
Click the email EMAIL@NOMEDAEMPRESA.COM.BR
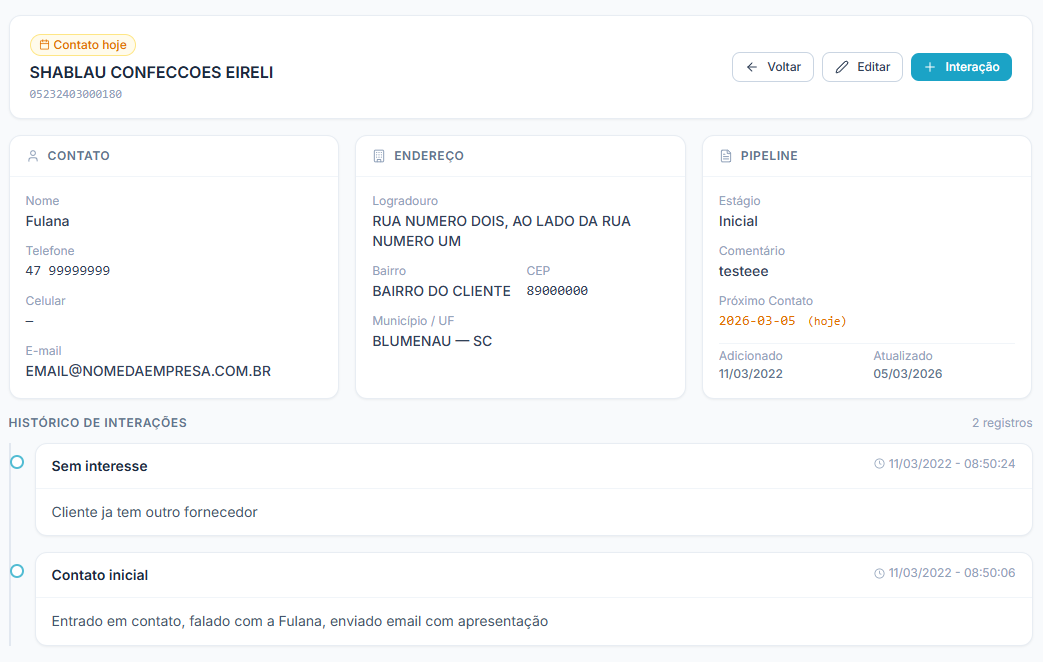[148, 370]
